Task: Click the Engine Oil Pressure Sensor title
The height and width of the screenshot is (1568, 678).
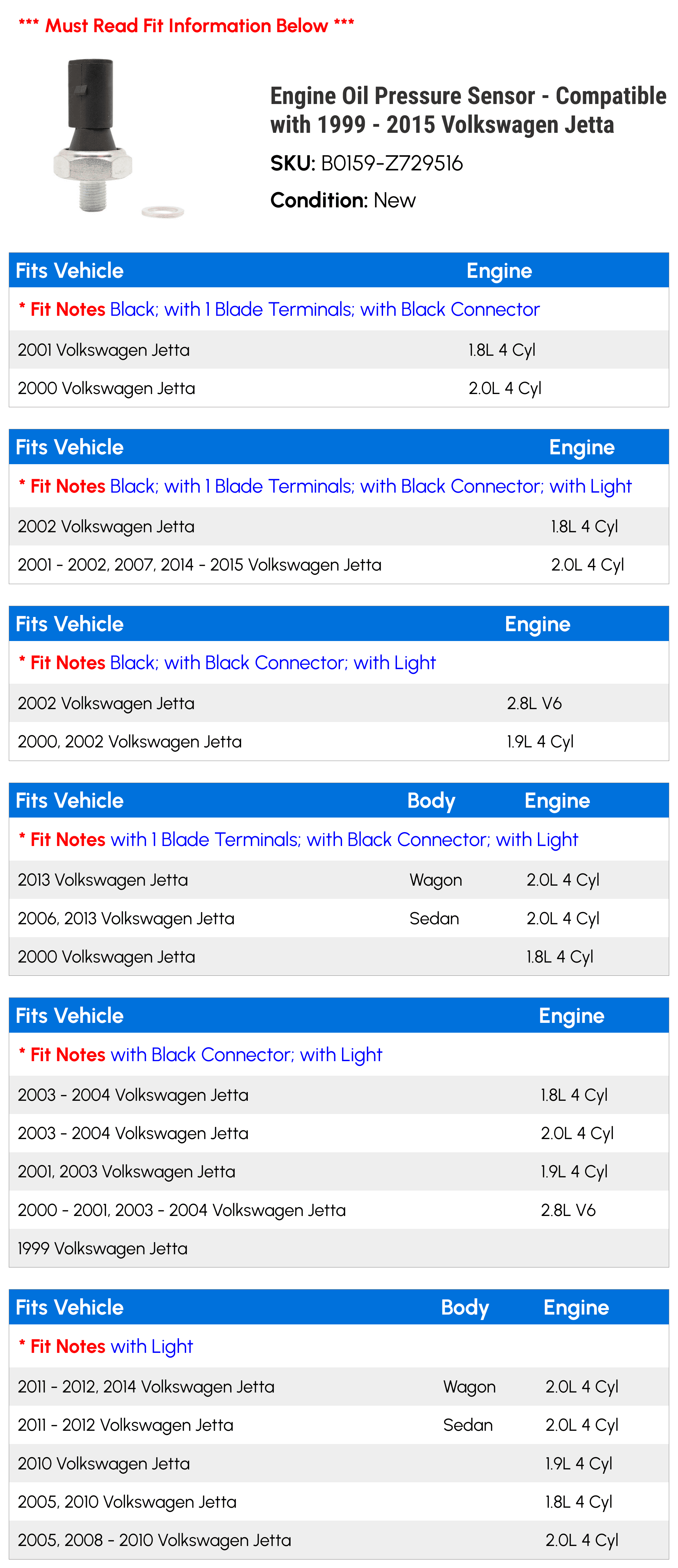Action: point(468,110)
